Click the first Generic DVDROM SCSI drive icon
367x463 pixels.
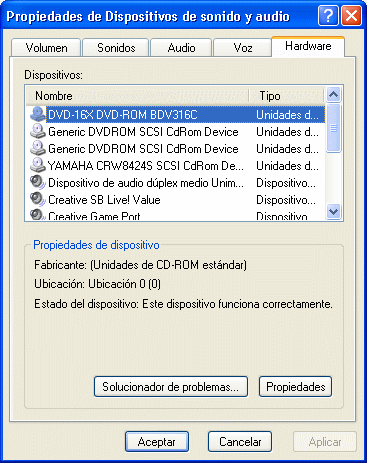coord(38,132)
